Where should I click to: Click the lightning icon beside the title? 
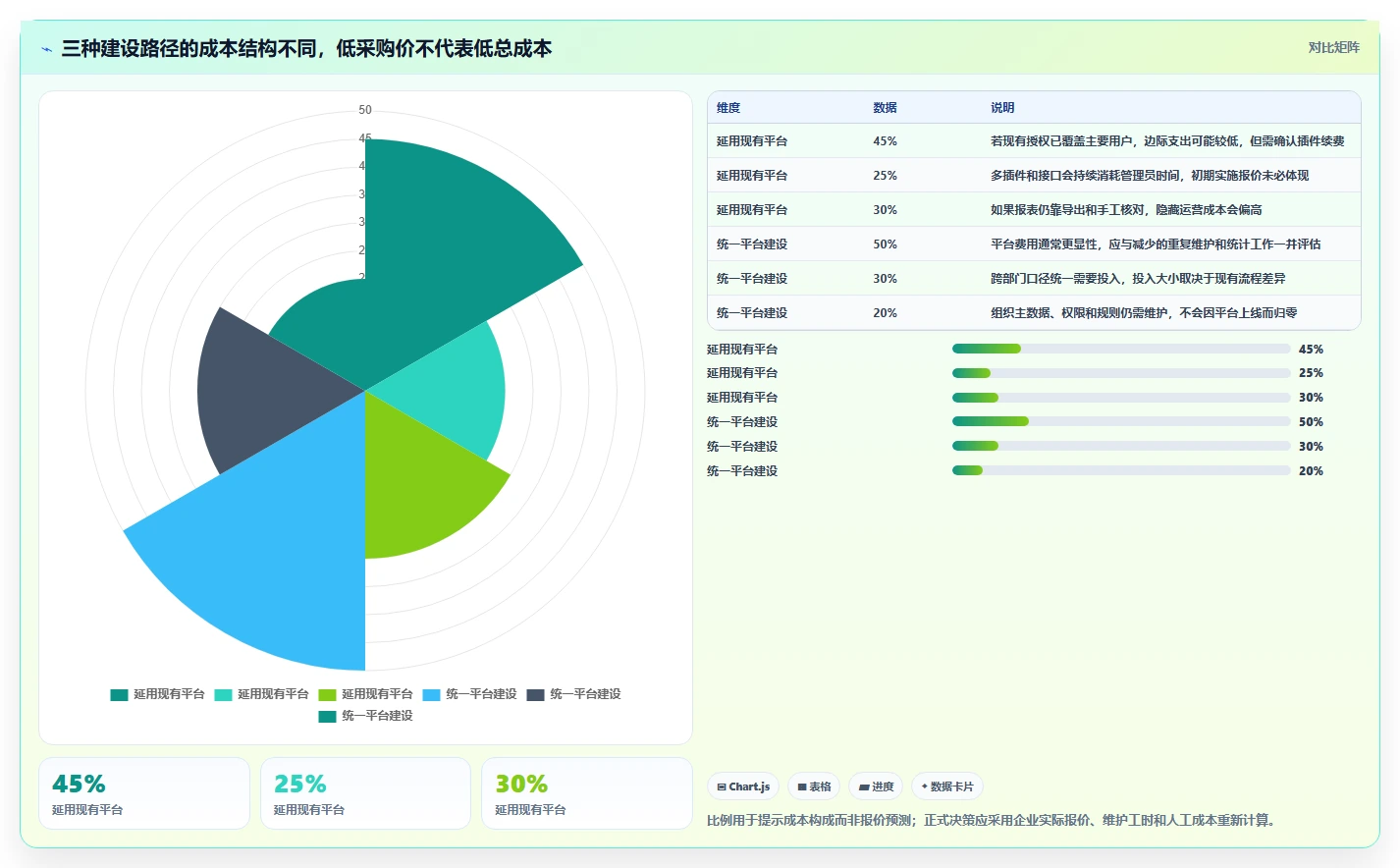point(46,49)
